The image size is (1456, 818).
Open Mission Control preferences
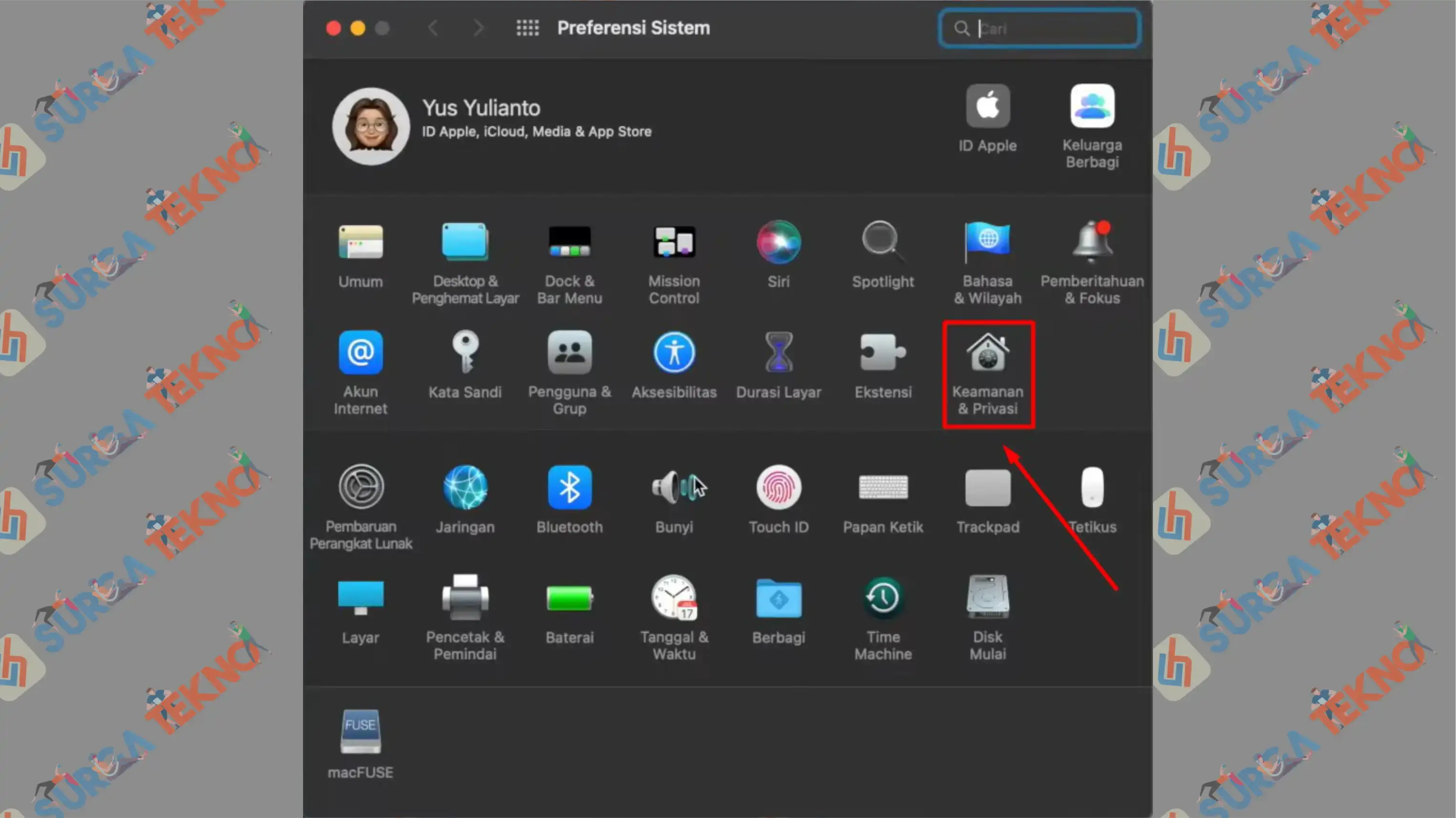(674, 242)
